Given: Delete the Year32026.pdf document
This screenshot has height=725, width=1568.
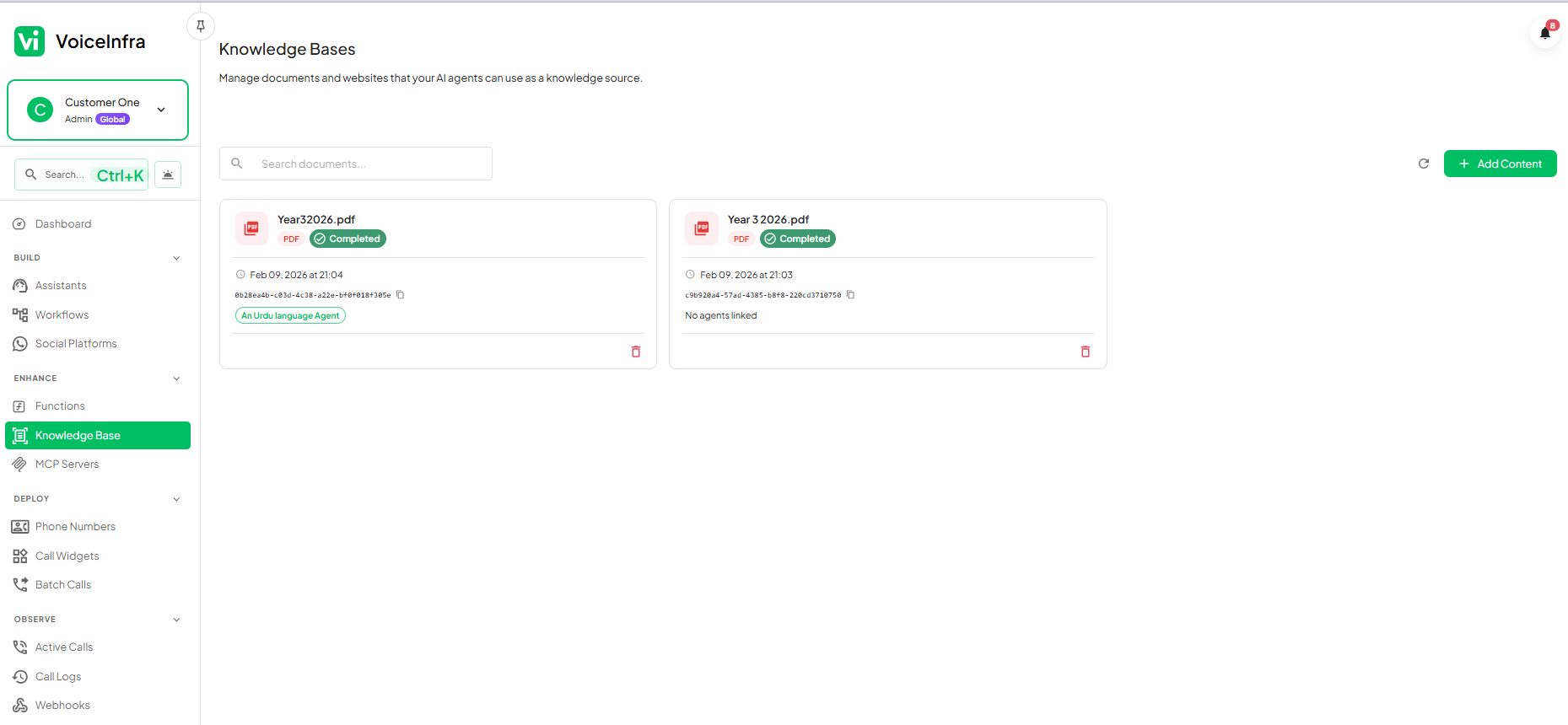Looking at the screenshot, I should tap(636, 352).
